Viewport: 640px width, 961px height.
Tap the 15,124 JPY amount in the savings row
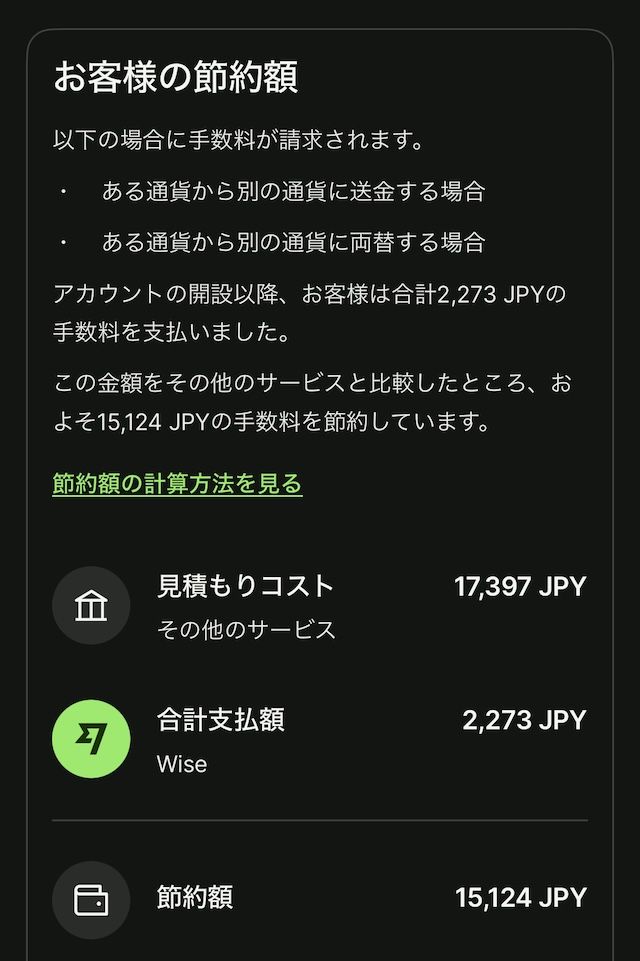tap(520, 898)
